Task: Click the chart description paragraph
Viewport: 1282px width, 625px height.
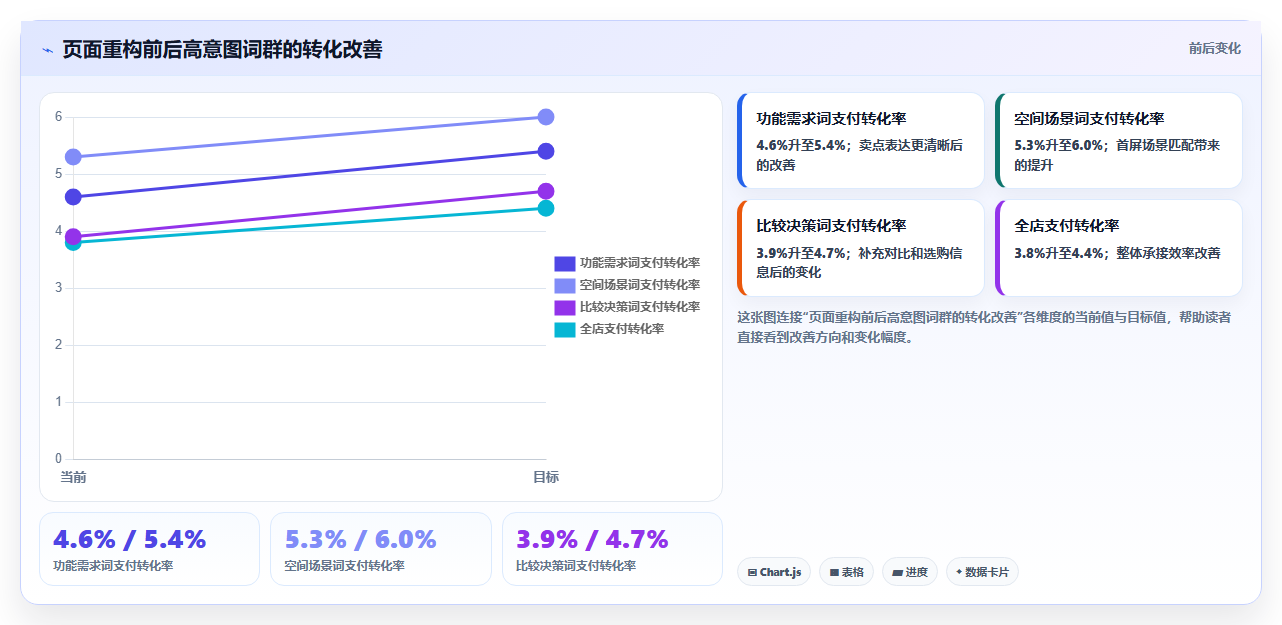Action: [x=984, y=327]
